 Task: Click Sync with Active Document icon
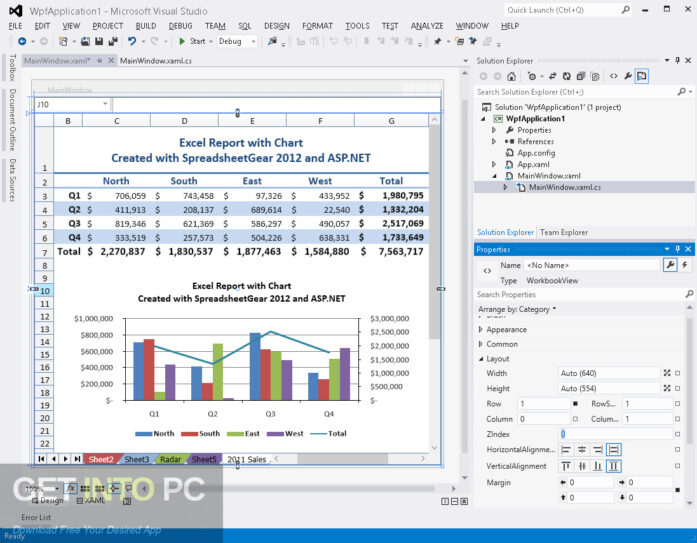pos(553,76)
